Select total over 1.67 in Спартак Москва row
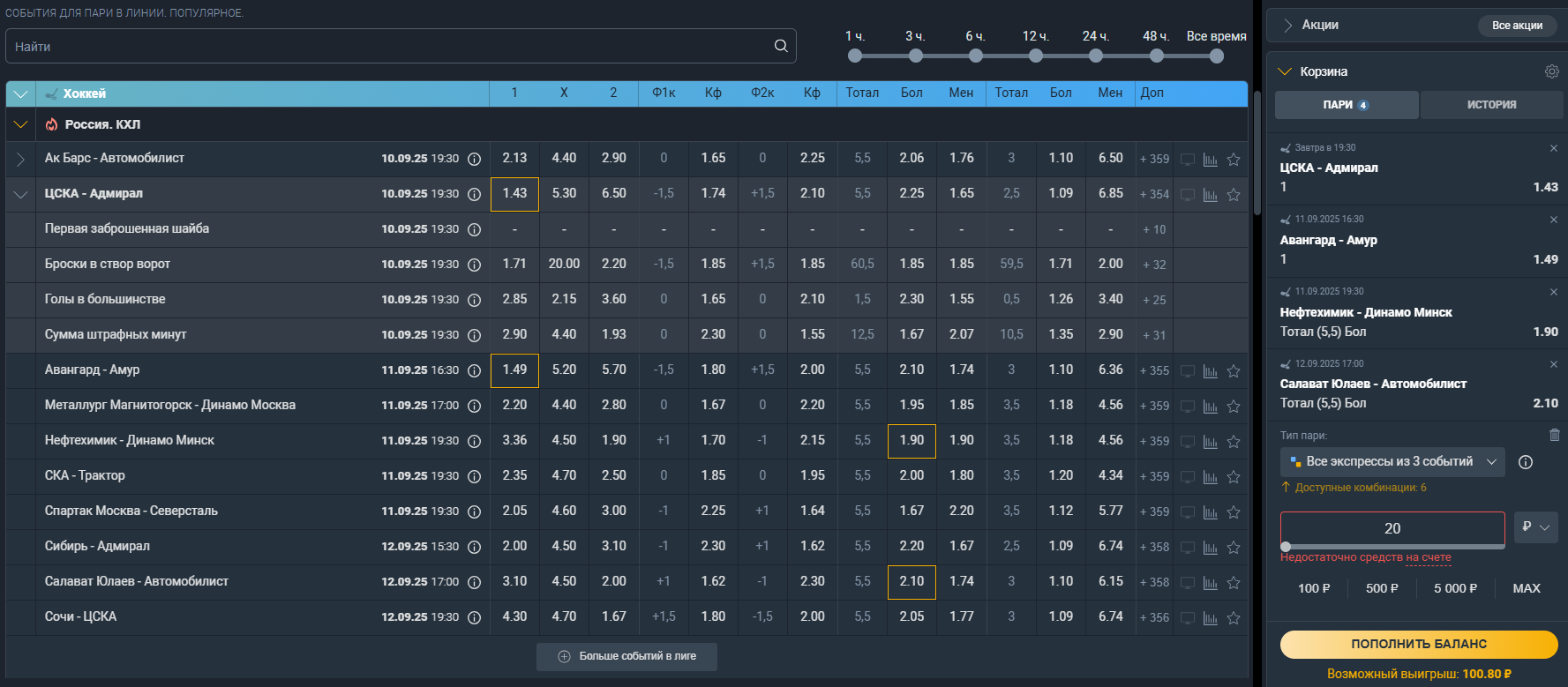1568x687 pixels. (x=912, y=511)
